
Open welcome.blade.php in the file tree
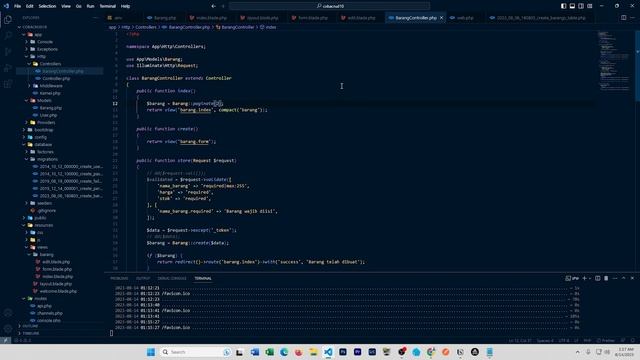[58, 291]
